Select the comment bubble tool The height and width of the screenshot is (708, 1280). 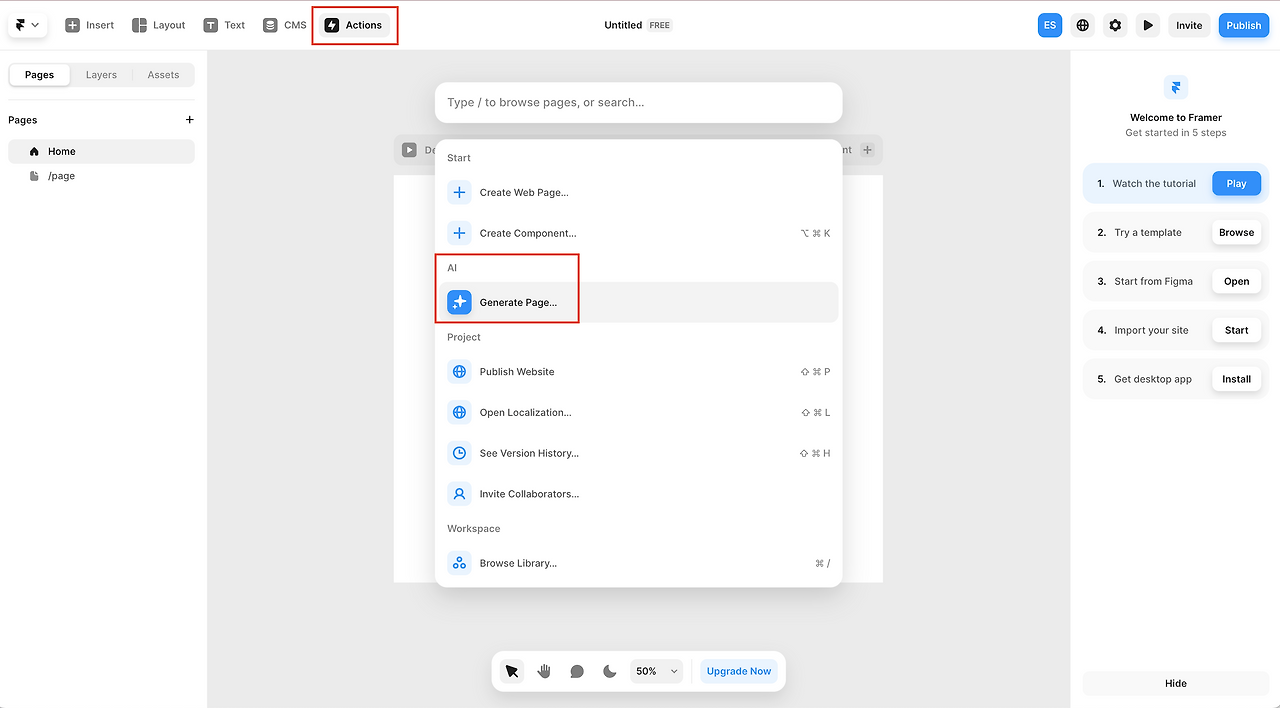pos(577,671)
